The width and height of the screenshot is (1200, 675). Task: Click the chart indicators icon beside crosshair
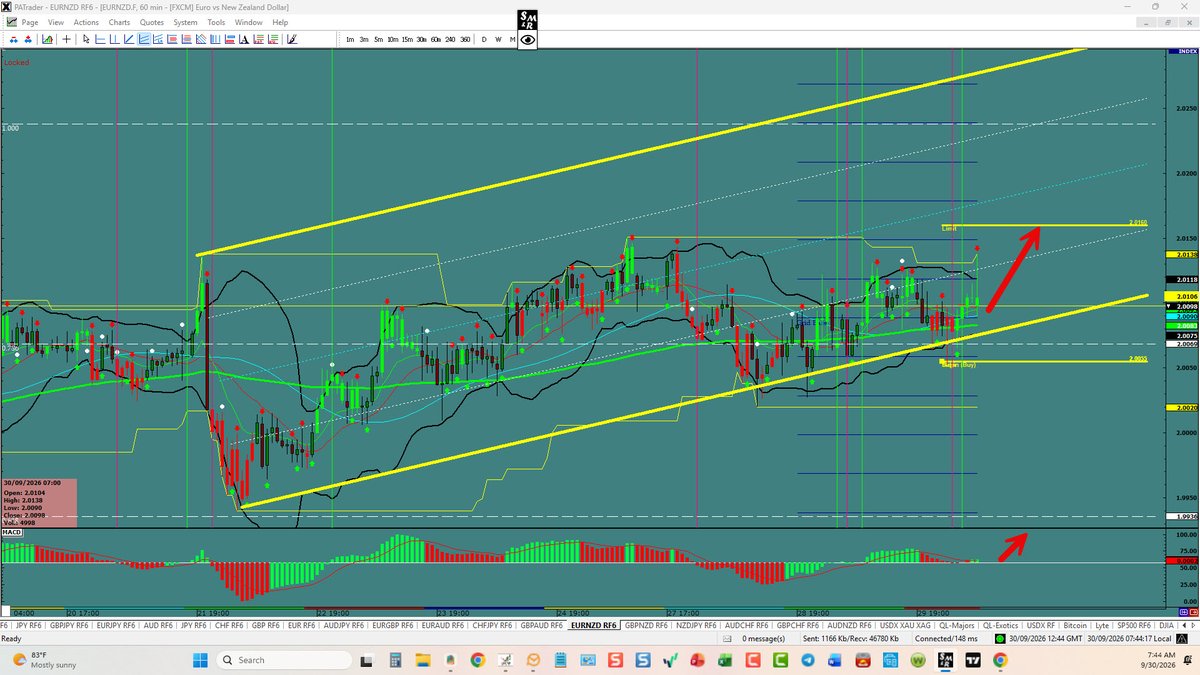[47, 40]
